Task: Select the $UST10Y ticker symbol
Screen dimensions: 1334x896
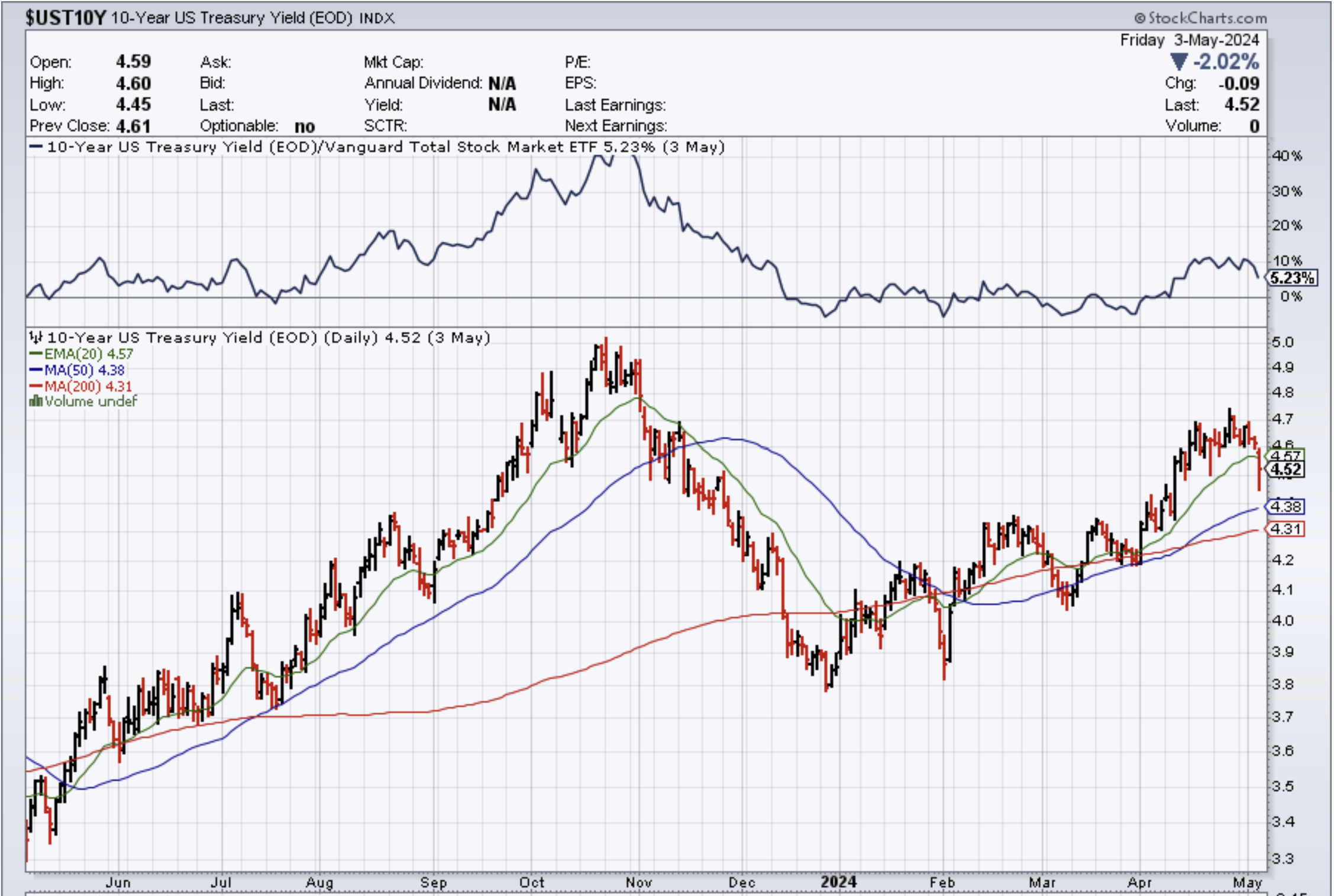Action: [x=65, y=18]
